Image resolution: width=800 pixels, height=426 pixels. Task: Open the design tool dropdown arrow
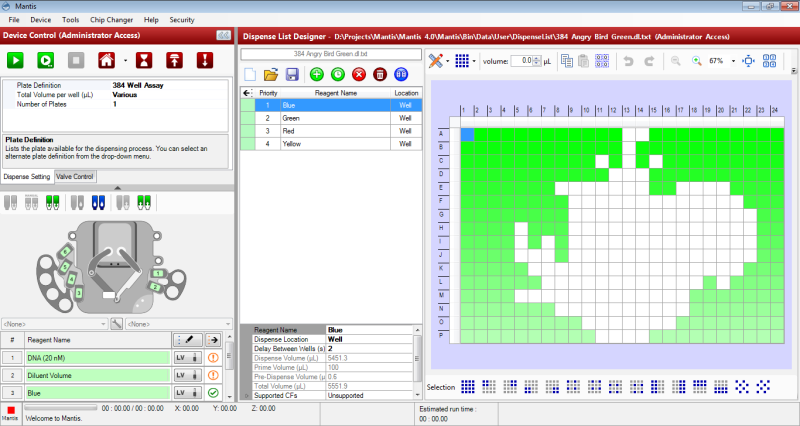(x=447, y=61)
